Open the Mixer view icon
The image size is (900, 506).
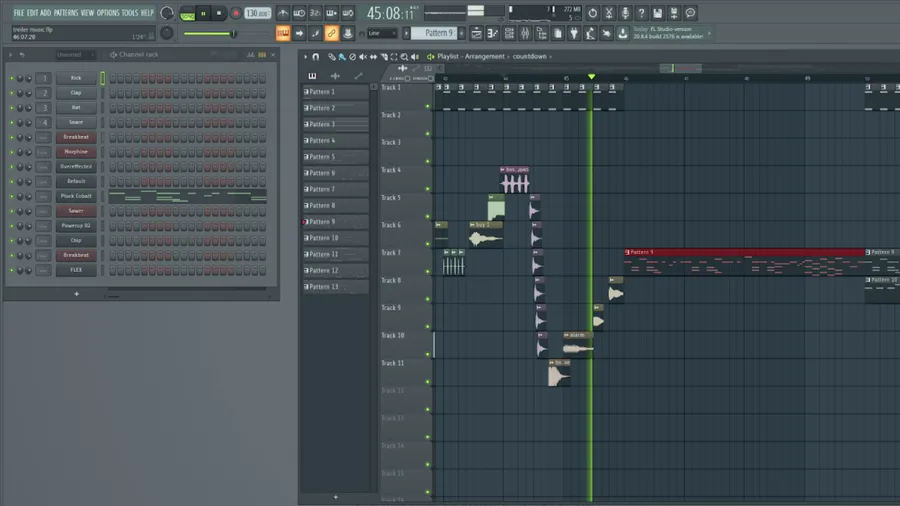(525, 33)
